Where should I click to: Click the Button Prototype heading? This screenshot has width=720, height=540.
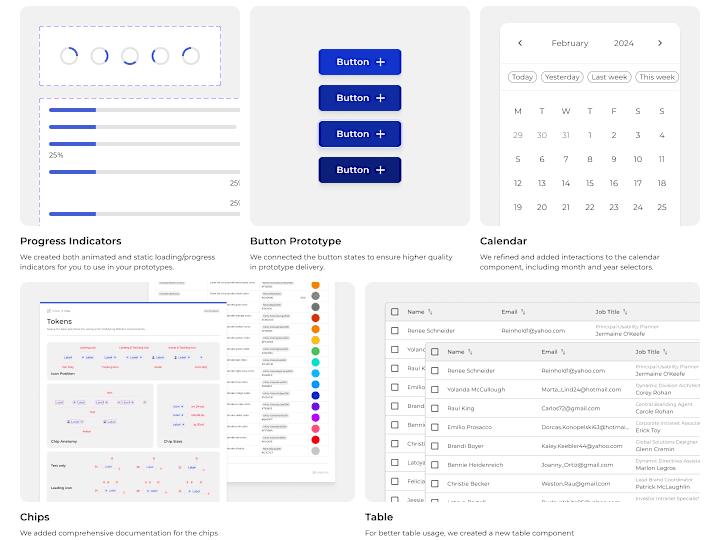pos(296,241)
